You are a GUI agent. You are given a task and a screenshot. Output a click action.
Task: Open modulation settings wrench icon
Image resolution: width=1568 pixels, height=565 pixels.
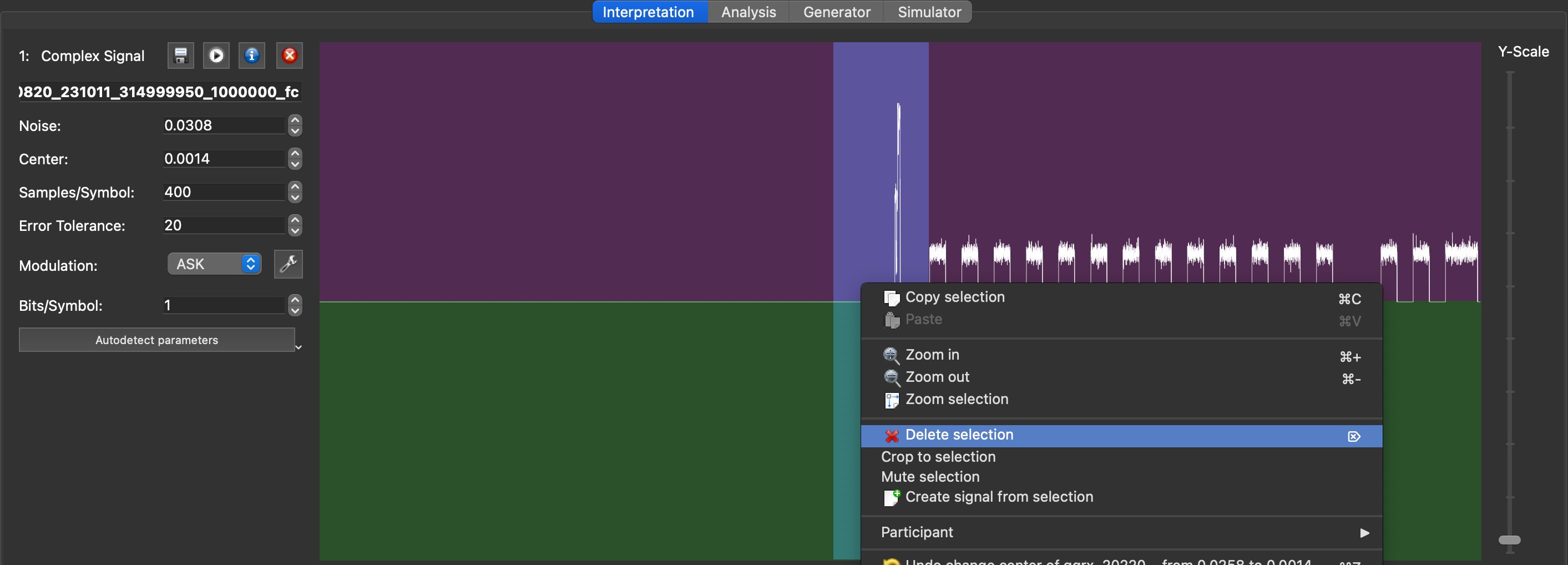[x=288, y=264]
